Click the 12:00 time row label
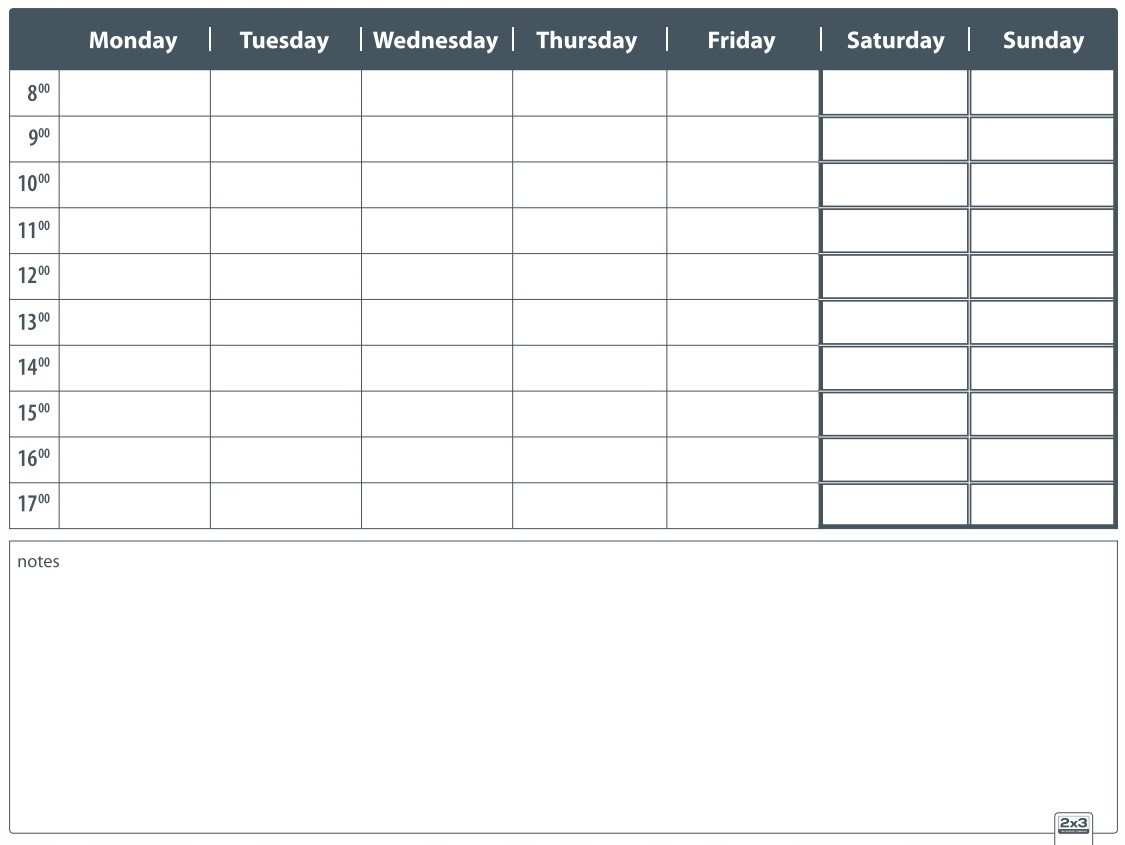1125x845 pixels. 34,275
